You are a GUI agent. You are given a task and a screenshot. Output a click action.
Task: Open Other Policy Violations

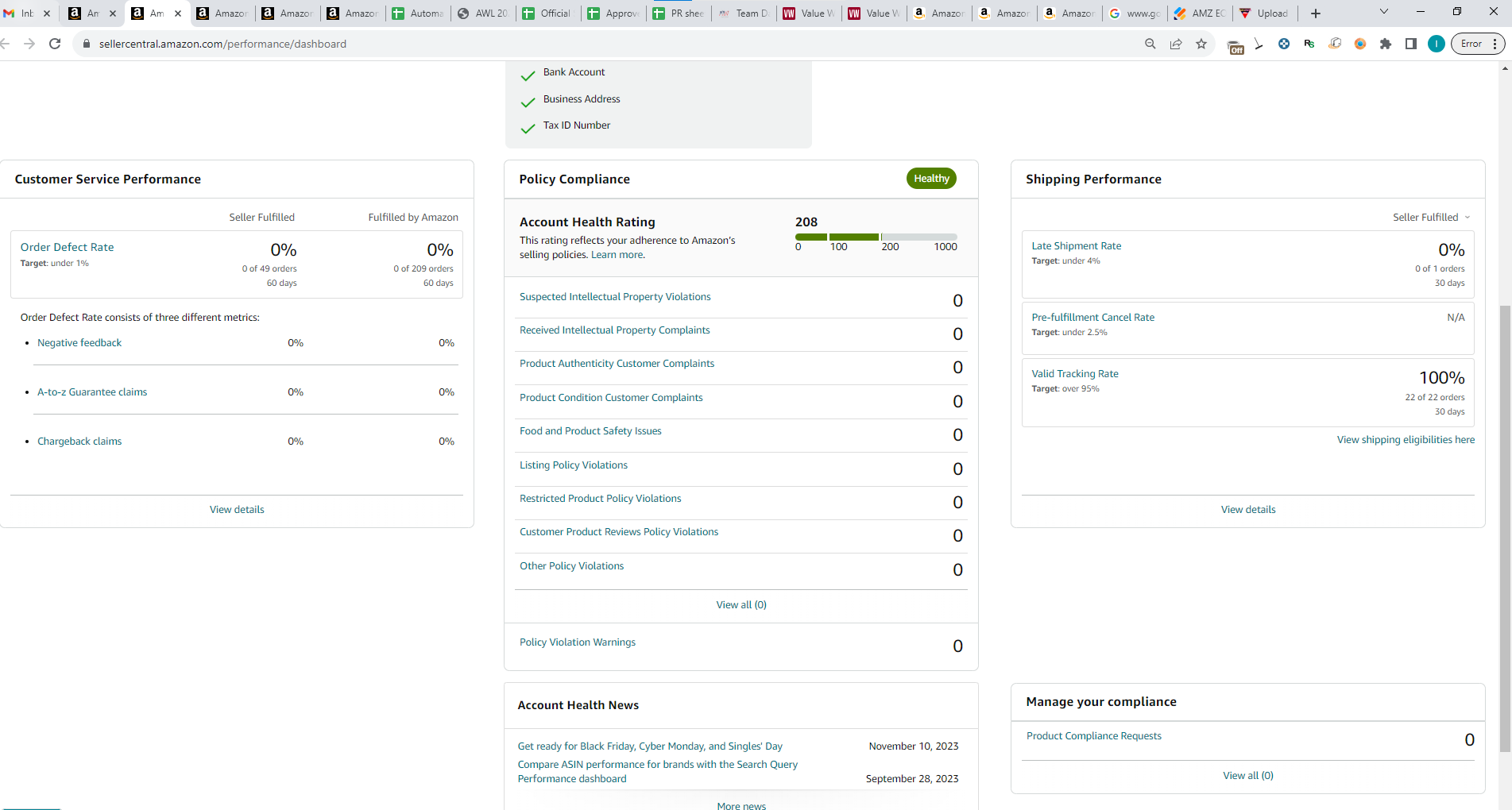point(571,566)
